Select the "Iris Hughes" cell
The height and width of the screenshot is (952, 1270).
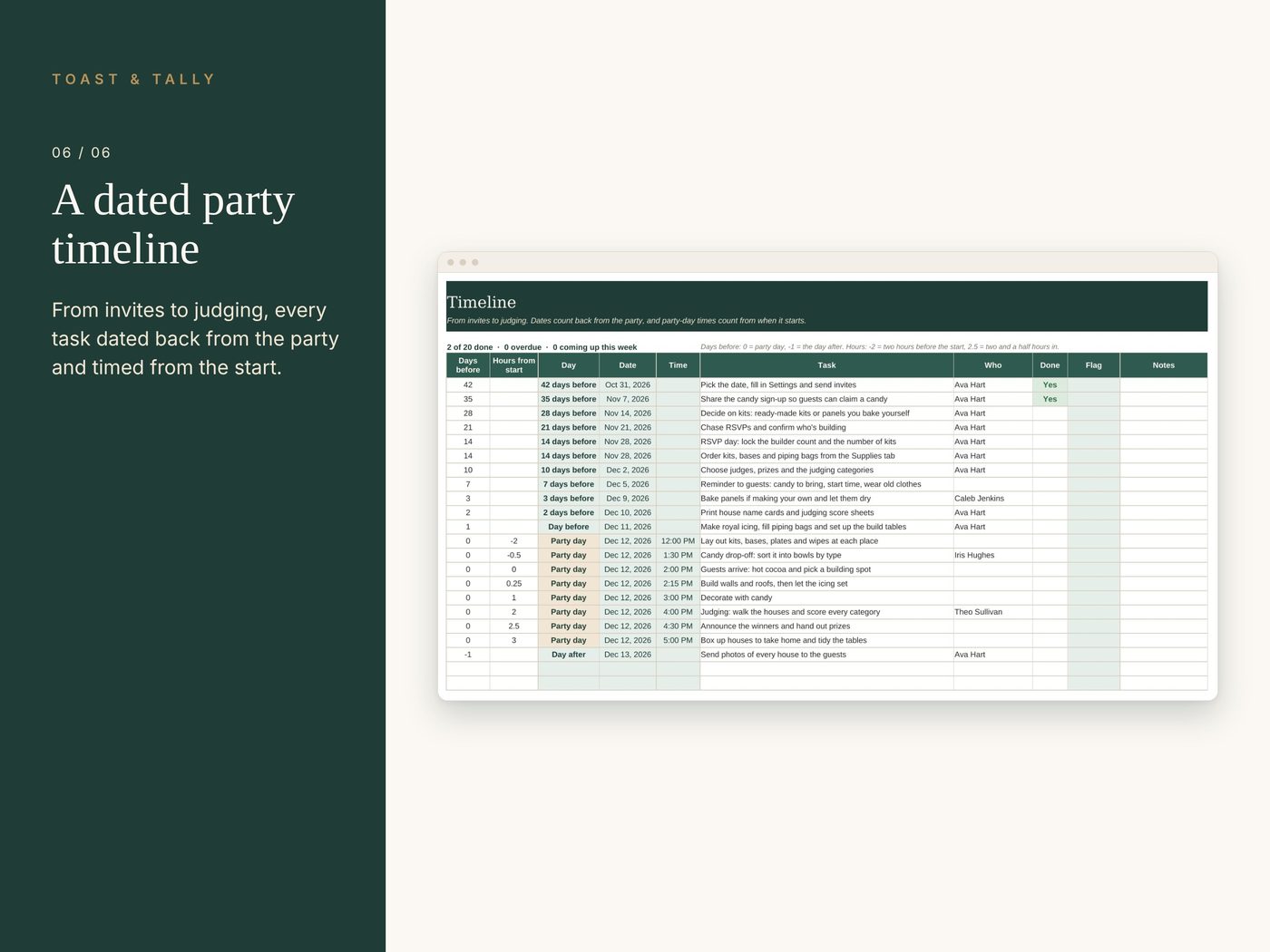(992, 555)
